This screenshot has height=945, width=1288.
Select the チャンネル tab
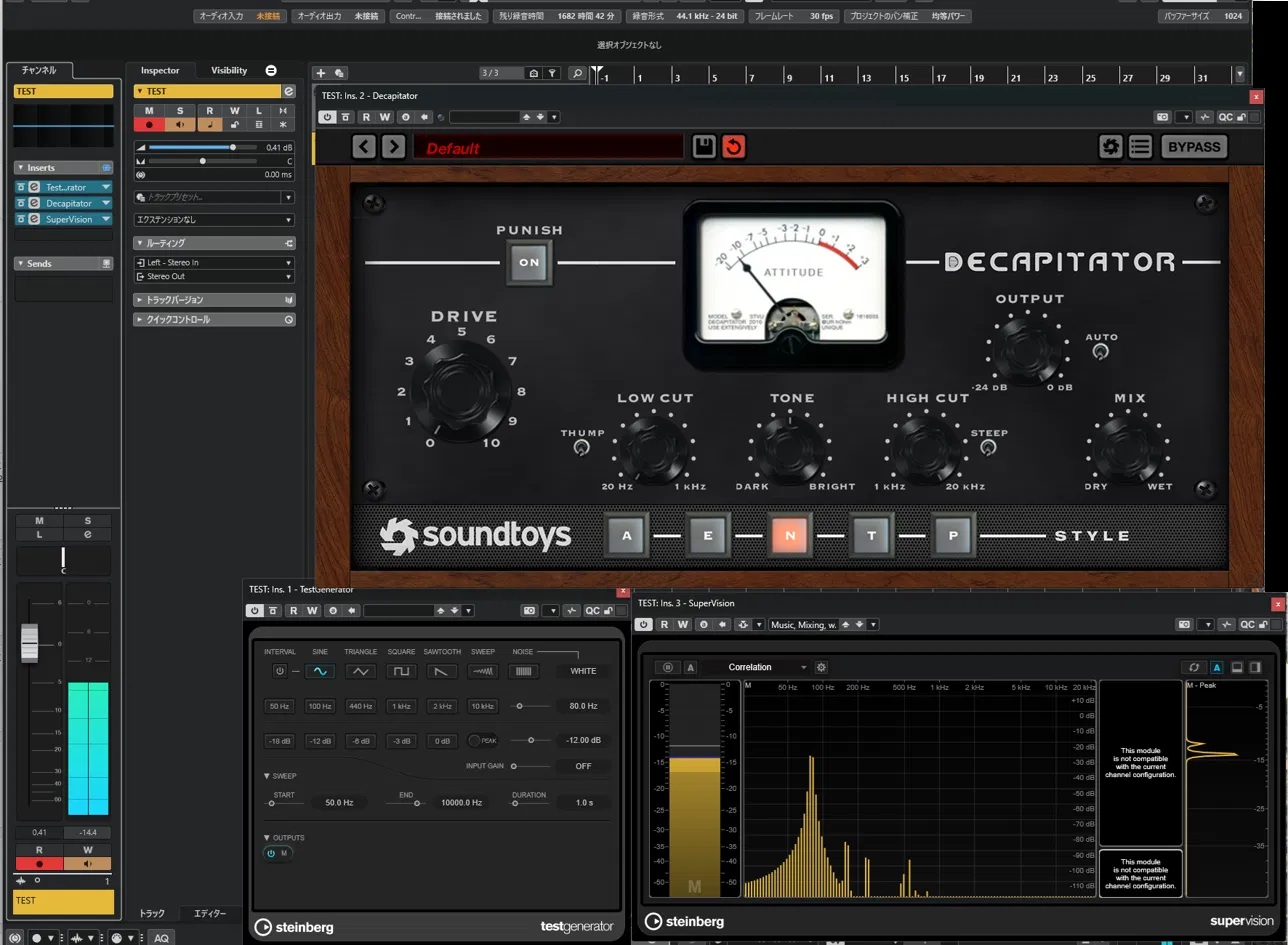click(40, 71)
